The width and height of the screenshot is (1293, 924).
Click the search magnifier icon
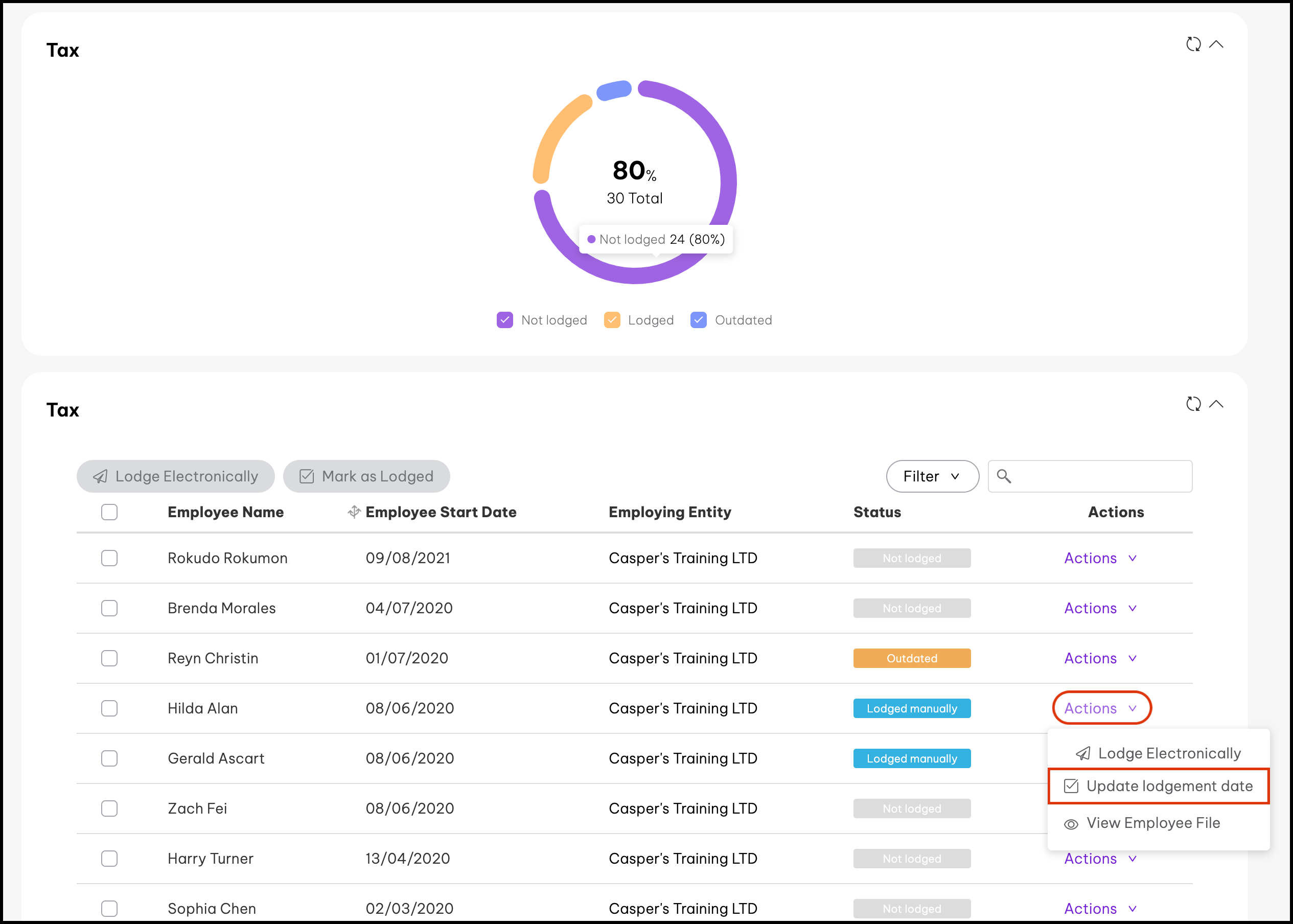point(1003,476)
